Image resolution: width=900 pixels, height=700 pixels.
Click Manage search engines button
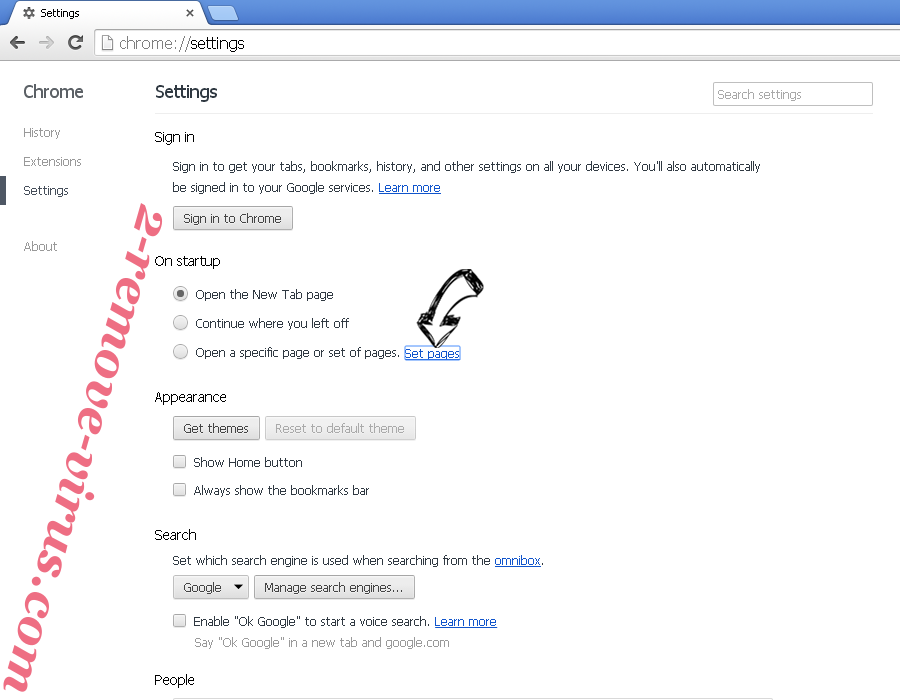point(334,588)
